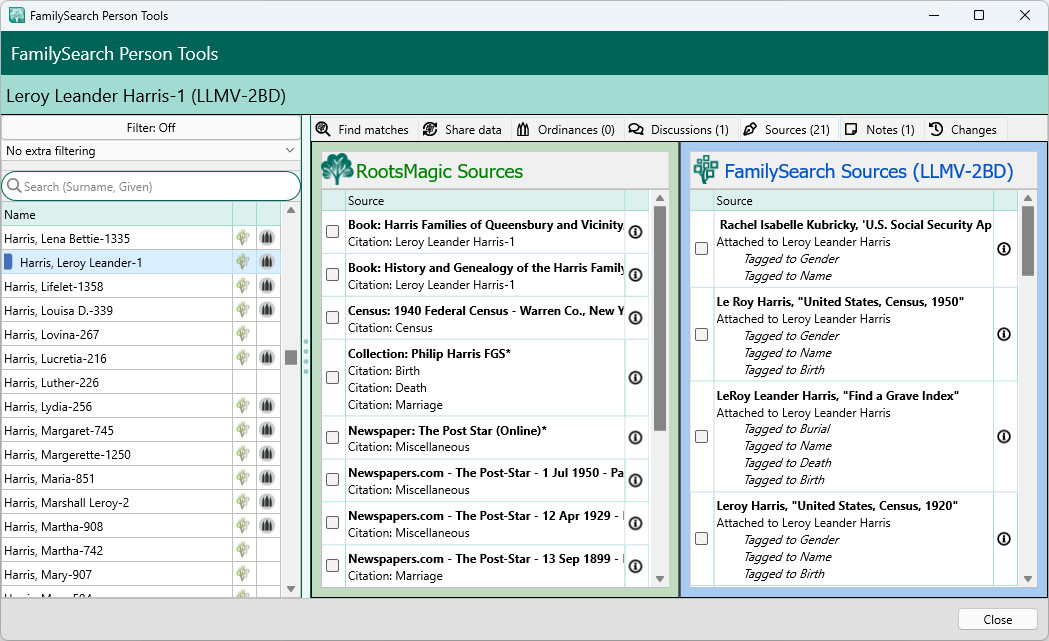Viewport: 1049px width, 641px height.
Task: Tick checkbox for The Post Star (Online) newspaper
Action: pyautogui.click(x=333, y=438)
